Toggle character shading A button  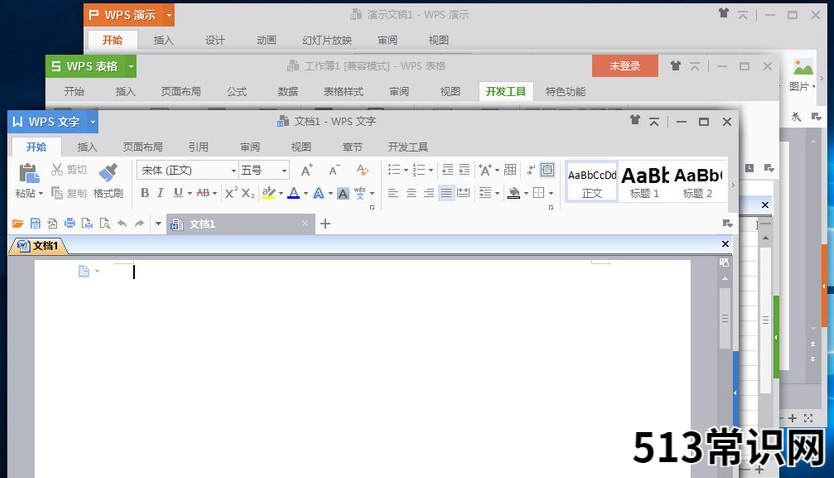coord(343,194)
